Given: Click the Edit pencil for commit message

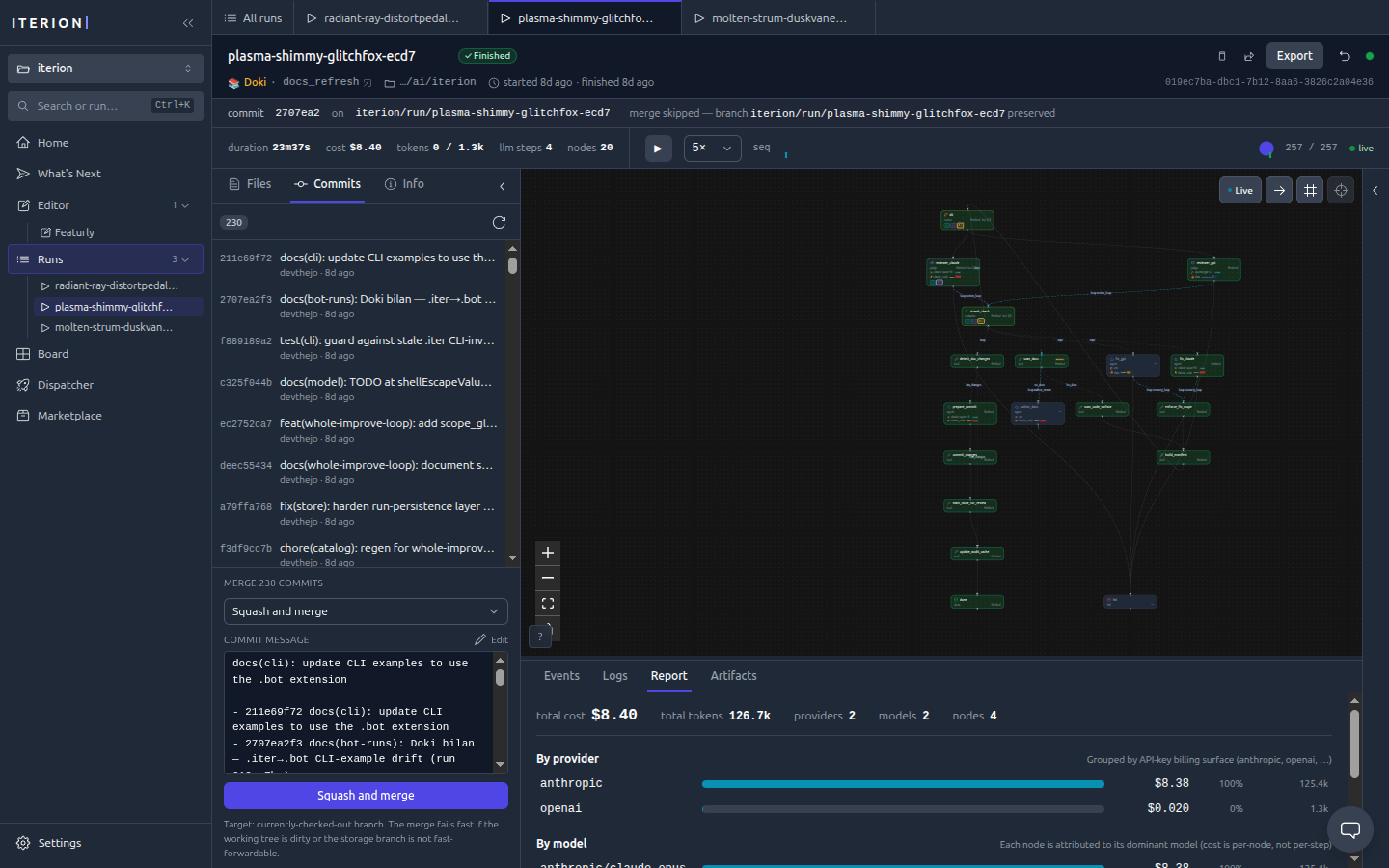Looking at the screenshot, I should [x=491, y=639].
